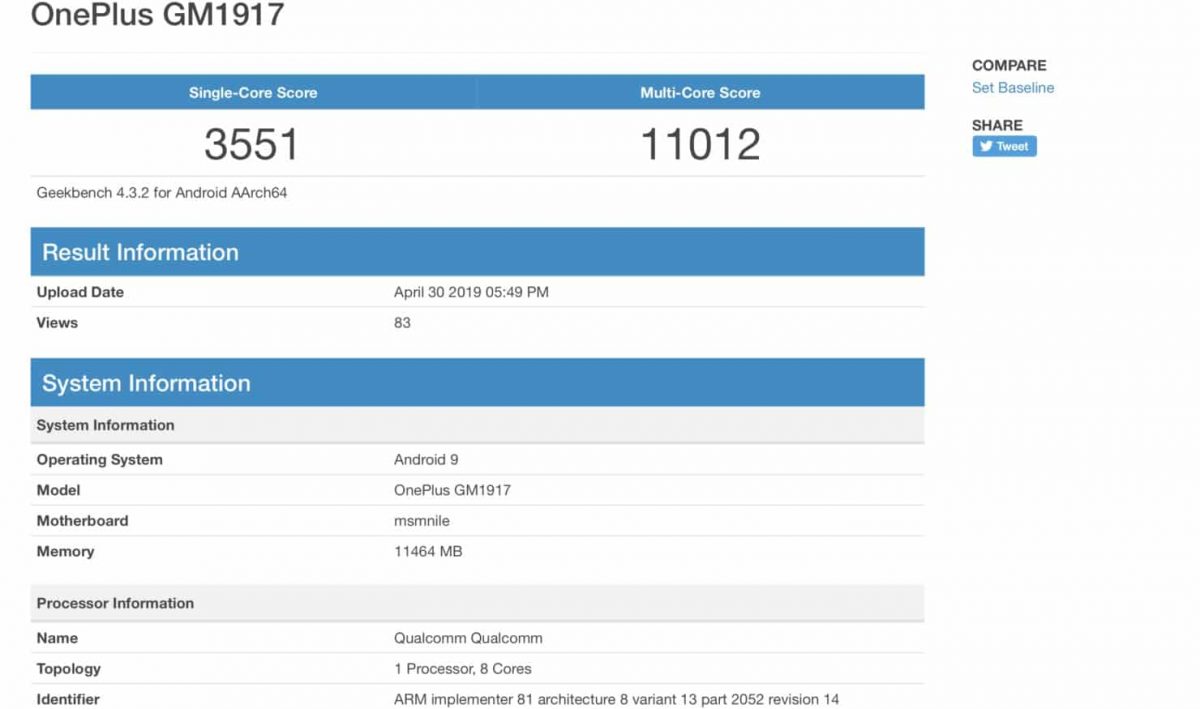Click the Views count value 83
The height and width of the screenshot is (709, 1200).
tap(402, 323)
